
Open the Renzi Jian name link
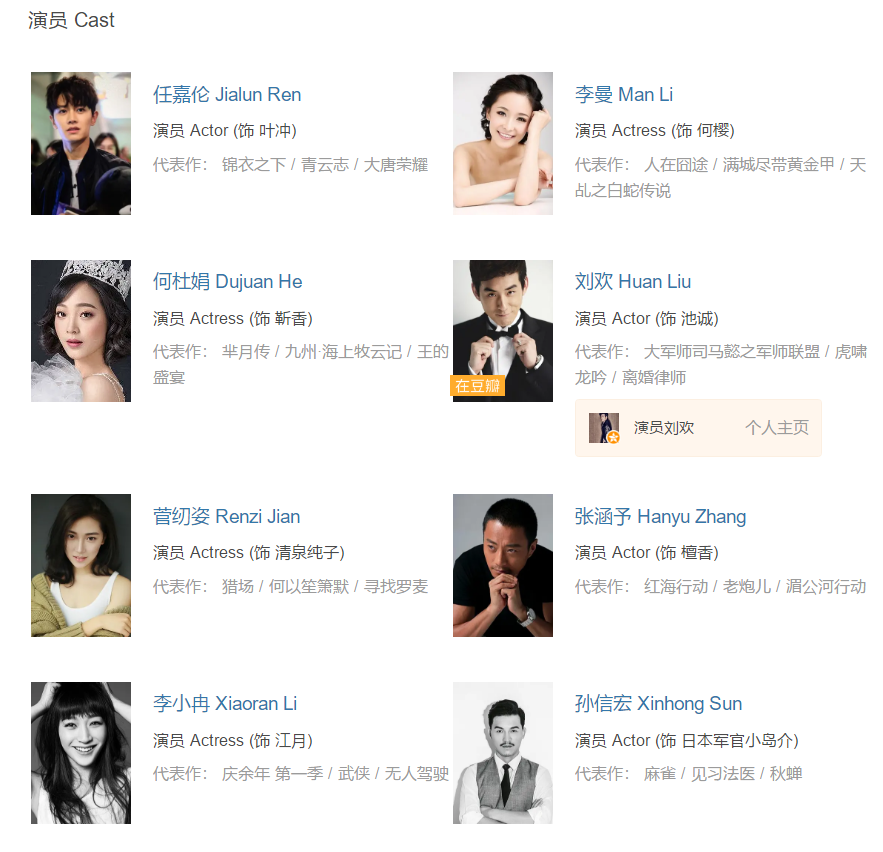(226, 516)
